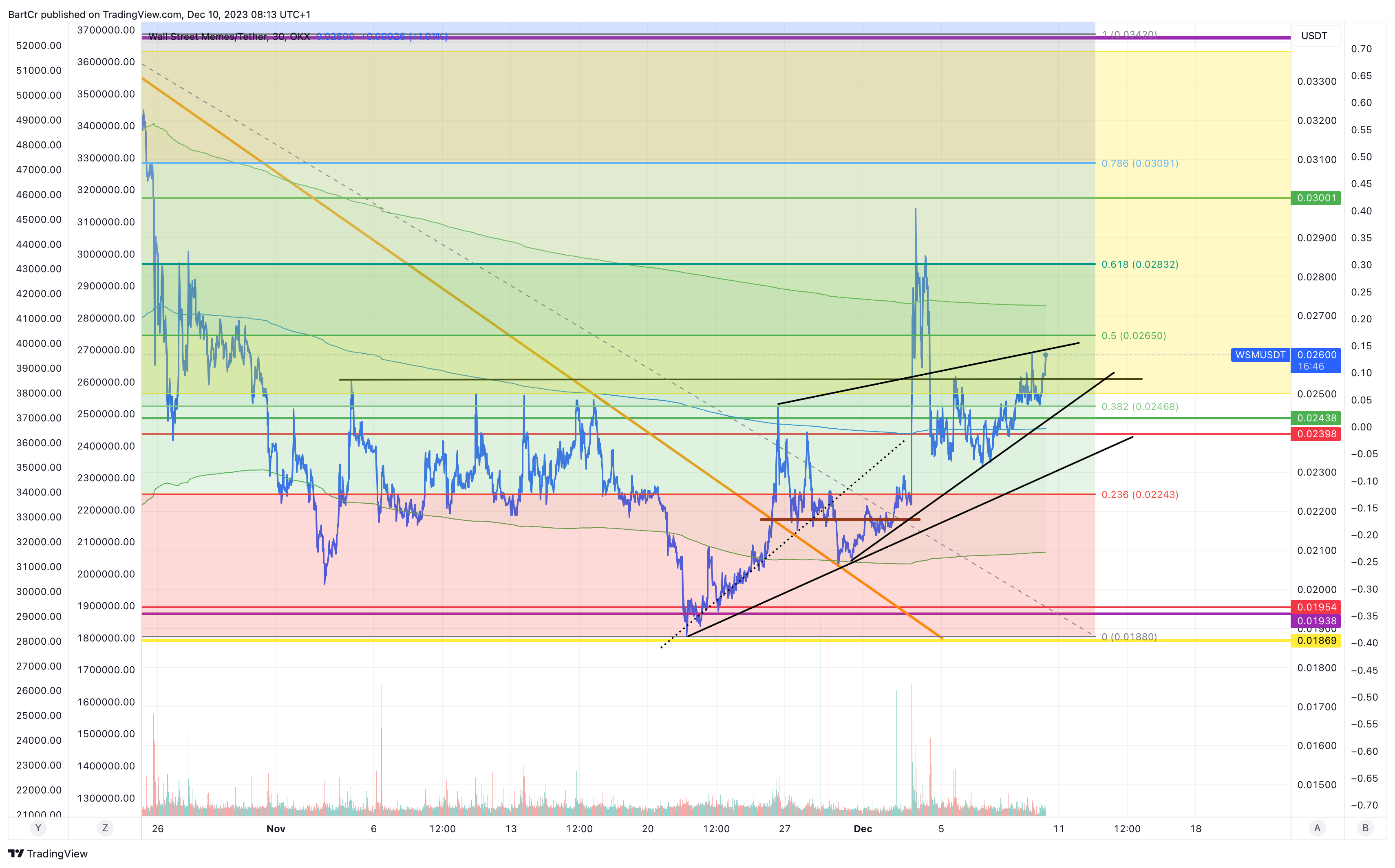This screenshot has width=1395, height=868.
Task: Click the 20 date label on time axis
Action: click(648, 829)
